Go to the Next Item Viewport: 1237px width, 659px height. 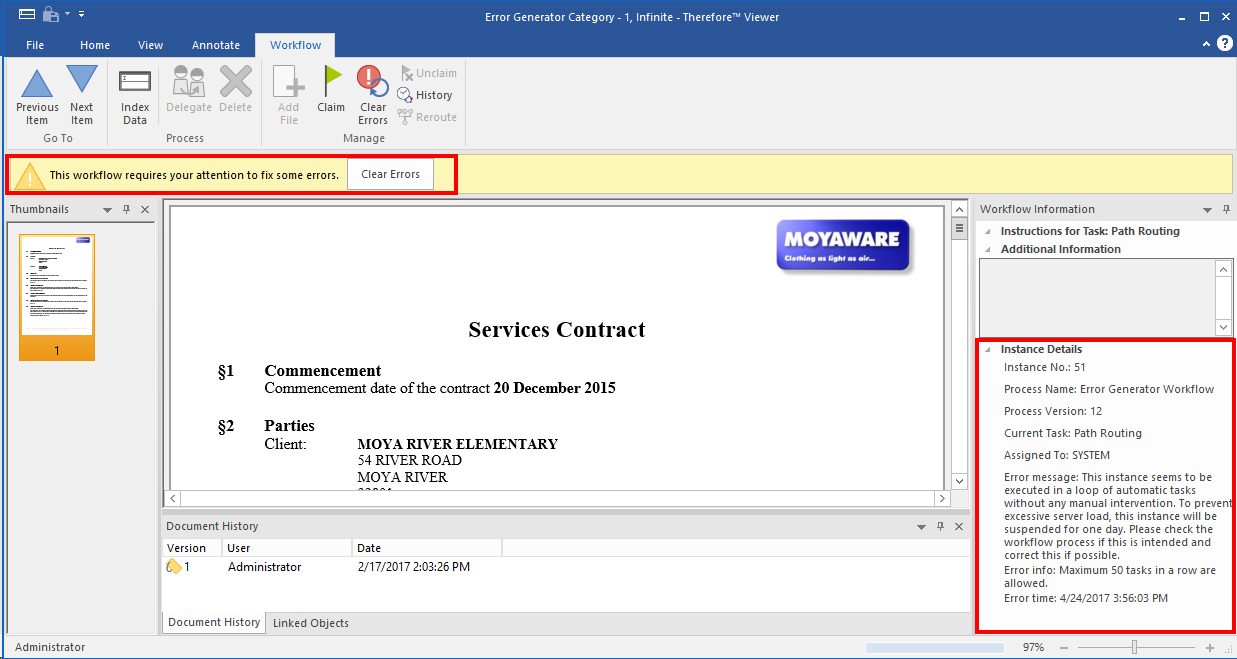81,94
